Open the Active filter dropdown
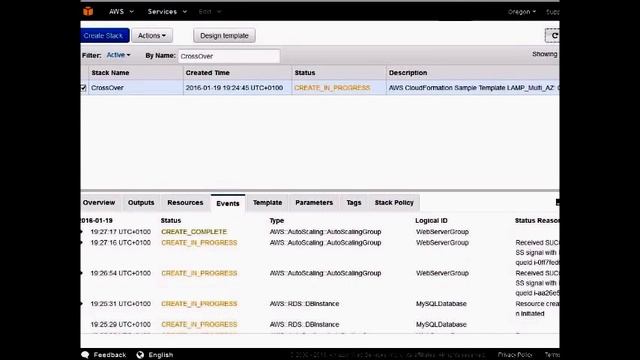The image size is (640, 360). click(118, 55)
